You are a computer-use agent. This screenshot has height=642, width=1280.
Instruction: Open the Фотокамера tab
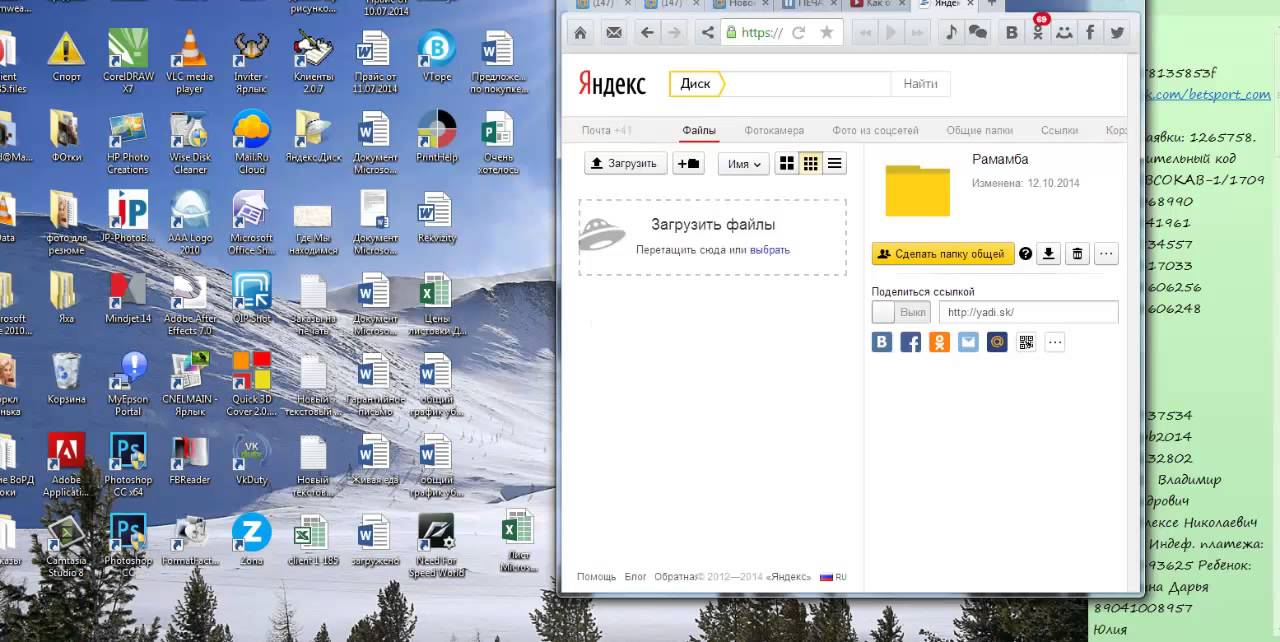pos(774,130)
